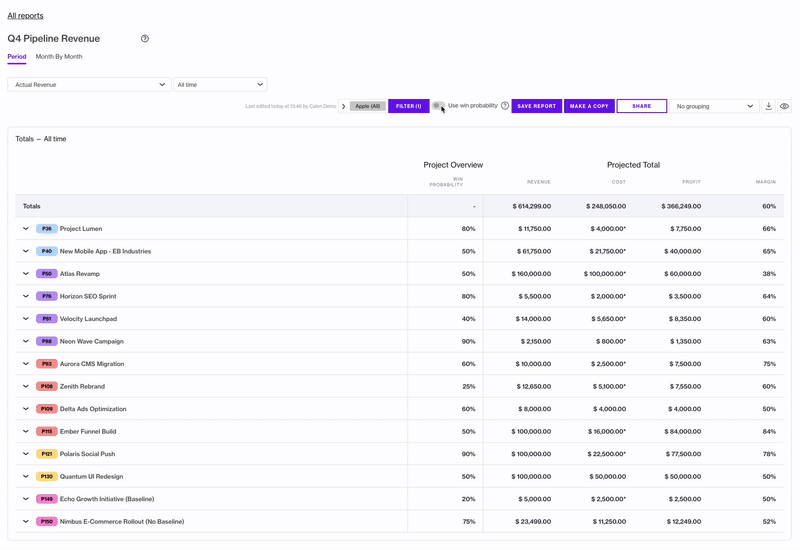The height and width of the screenshot is (550, 800).
Task: Expand the Project Lumen row
Action: pos(26,229)
